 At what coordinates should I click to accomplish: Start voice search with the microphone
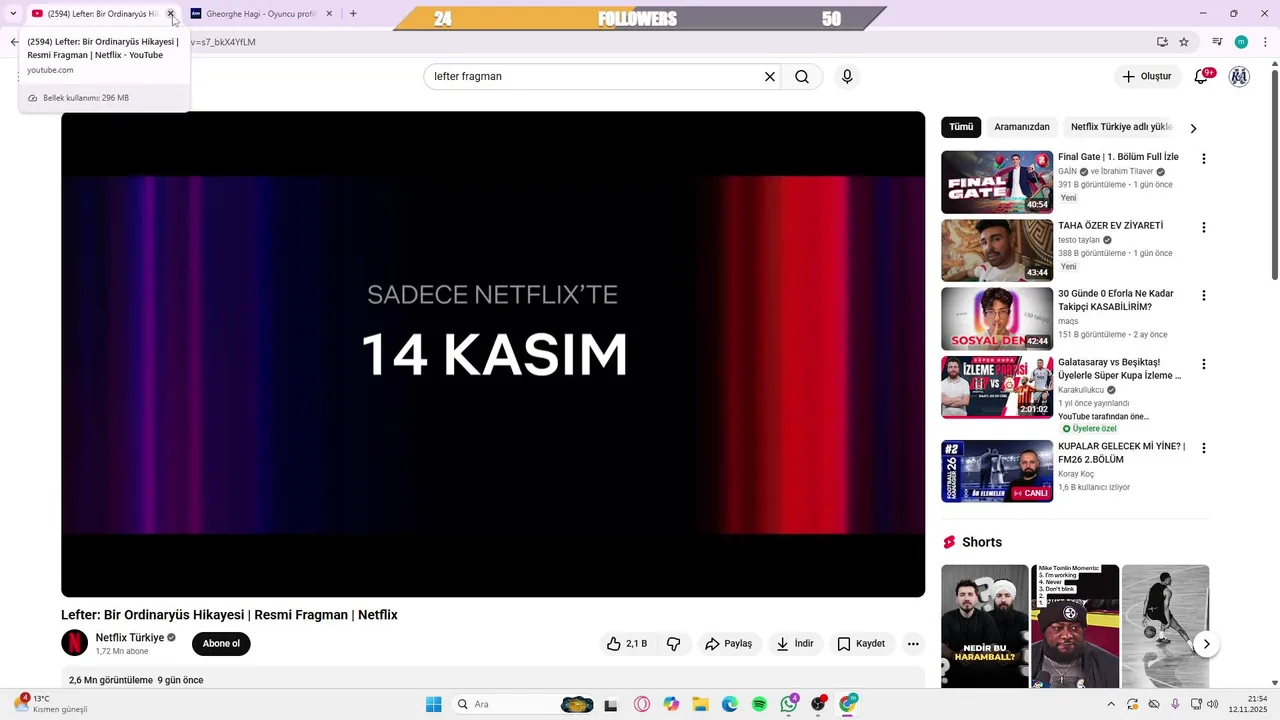click(x=847, y=77)
